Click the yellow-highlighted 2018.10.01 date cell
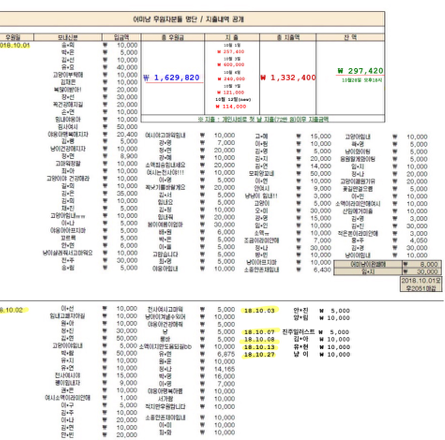 (15, 45)
